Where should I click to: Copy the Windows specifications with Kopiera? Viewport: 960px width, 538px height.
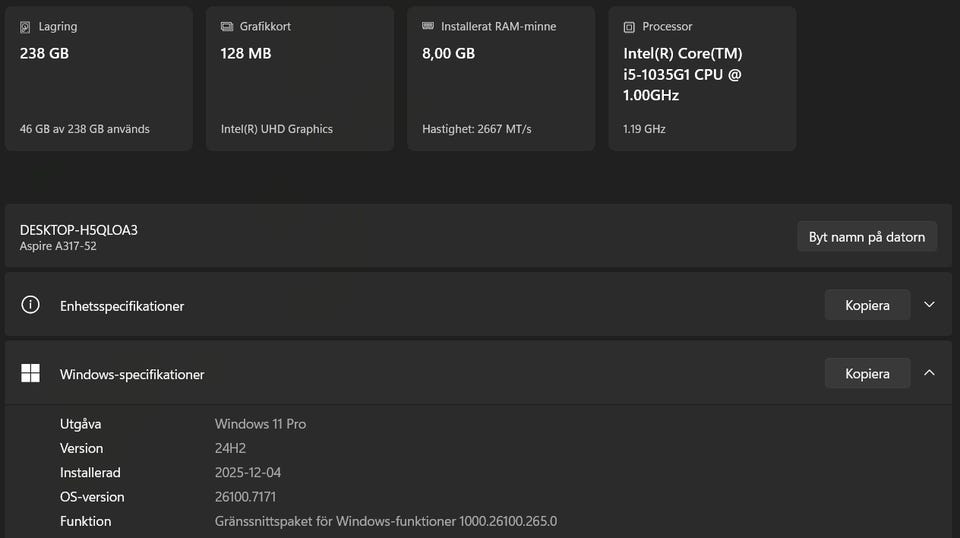pos(867,373)
